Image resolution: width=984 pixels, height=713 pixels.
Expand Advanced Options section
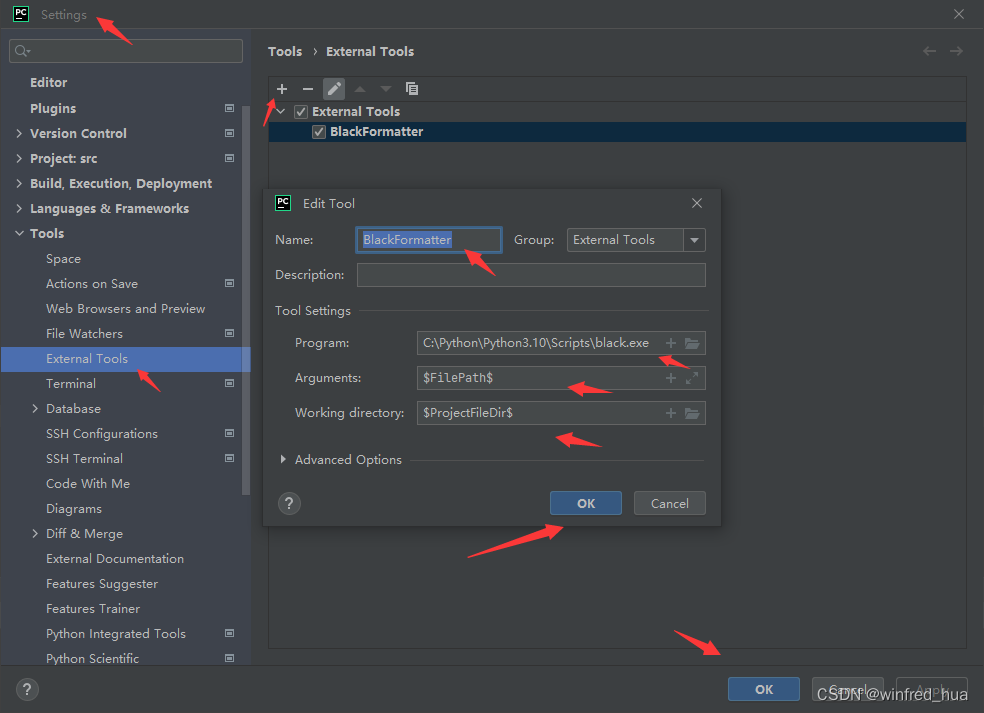[x=283, y=459]
